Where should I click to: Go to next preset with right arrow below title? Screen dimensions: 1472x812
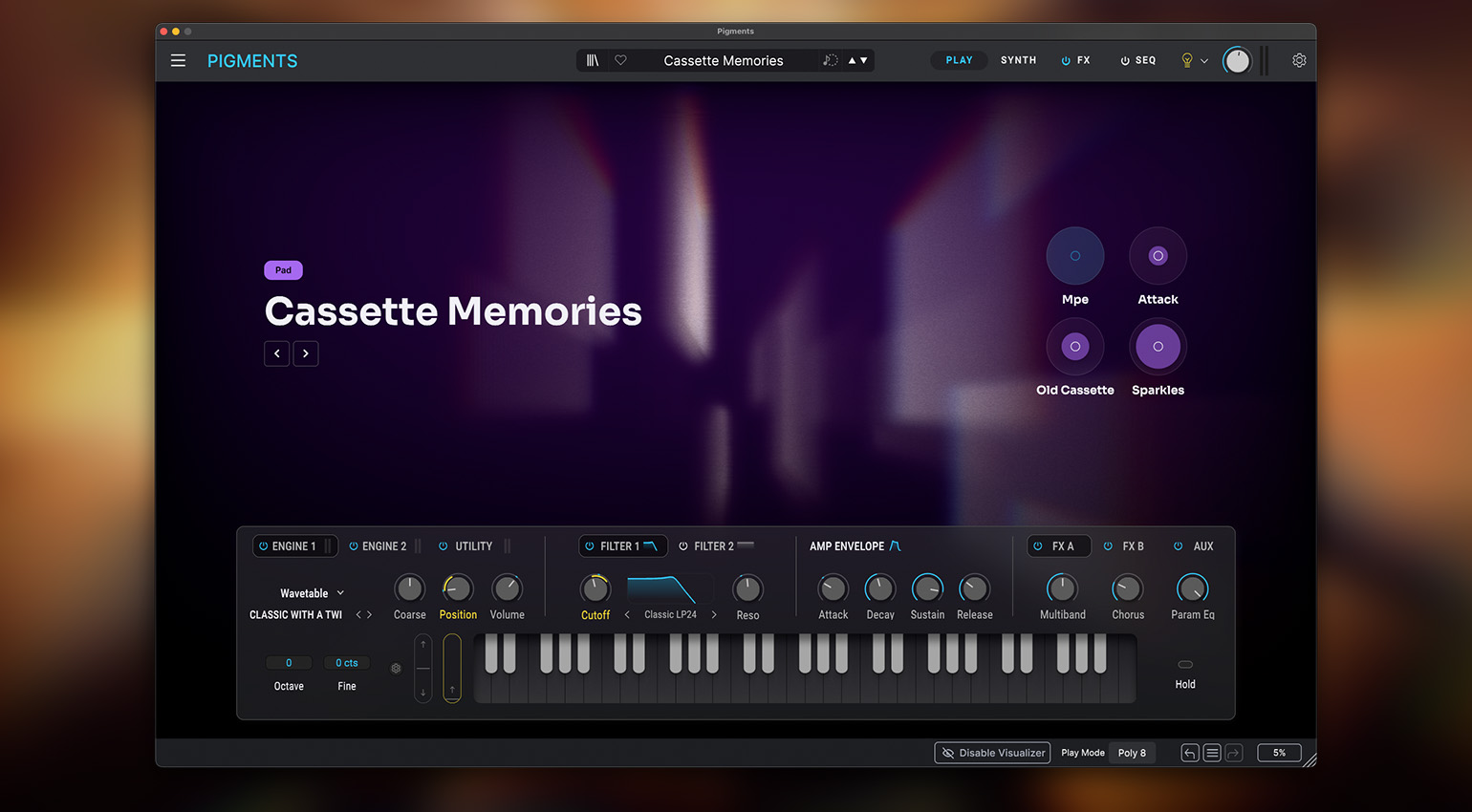tap(306, 353)
